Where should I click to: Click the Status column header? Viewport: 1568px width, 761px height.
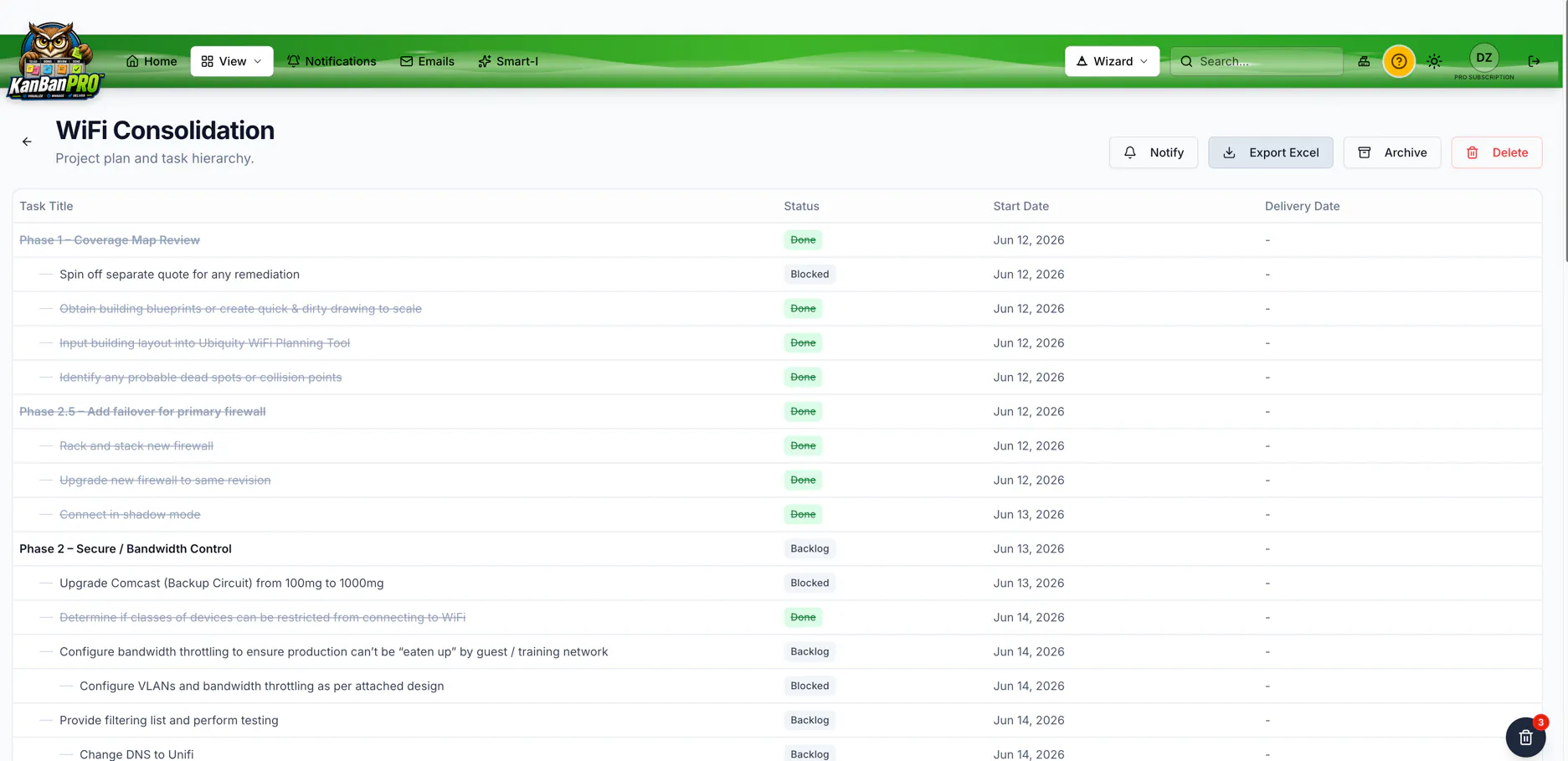pos(801,206)
